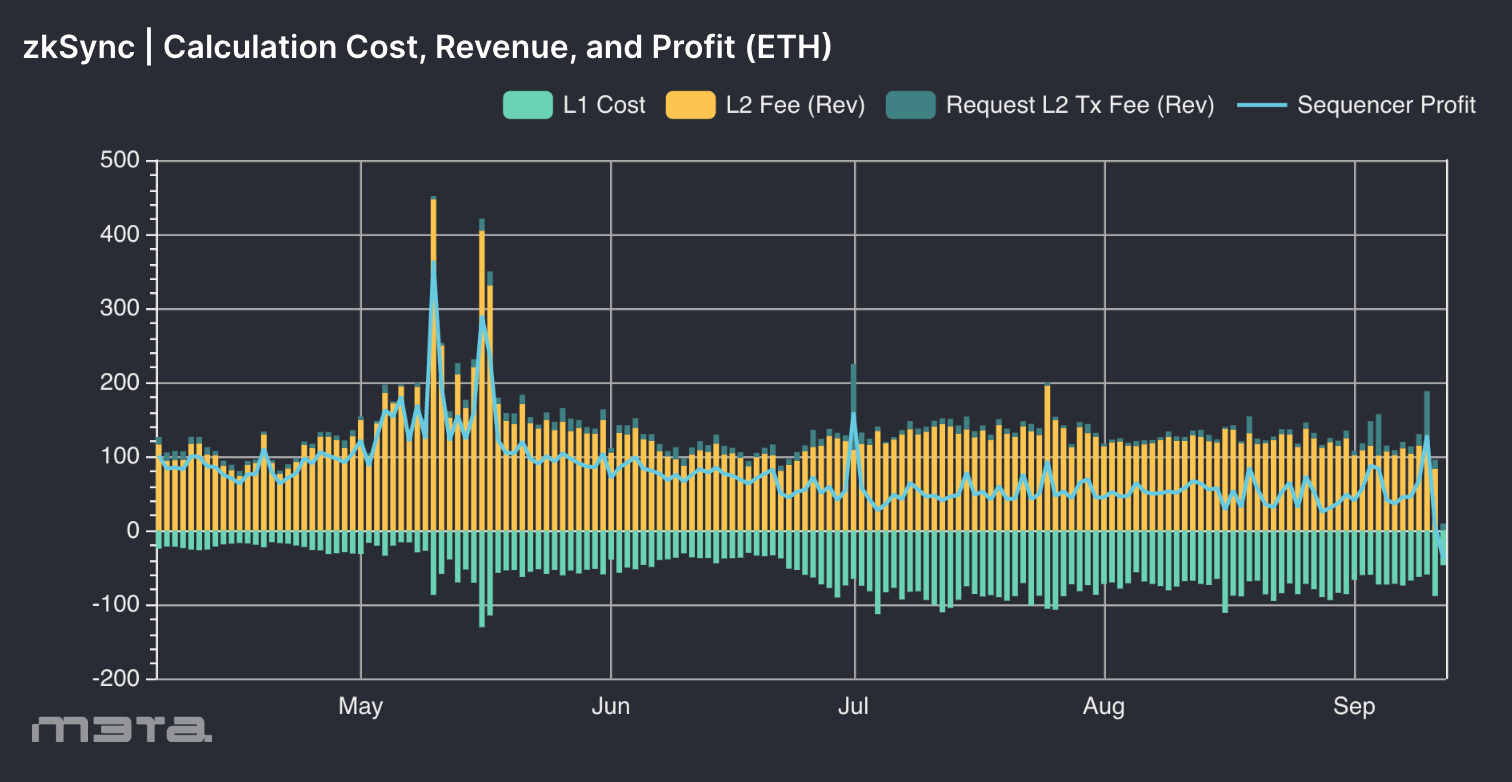Disable the "Sequencer Profit" legend label
Screen dimensions: 1512x782
point(1386,105)
